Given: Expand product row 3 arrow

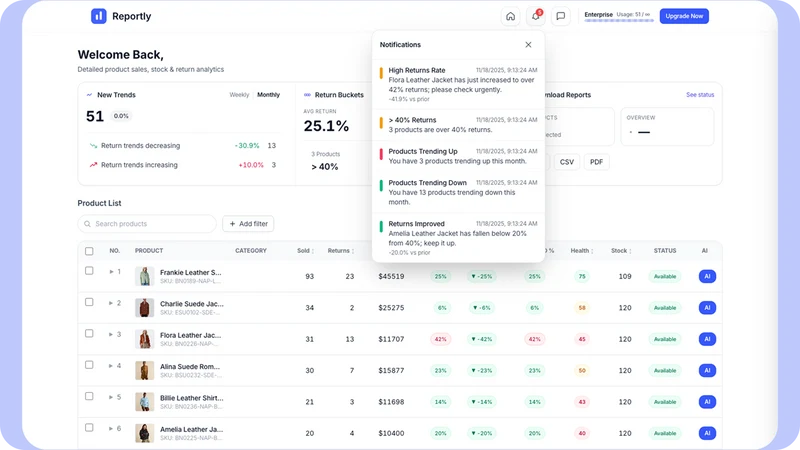Looking at the screenshot, I should 111,335.
